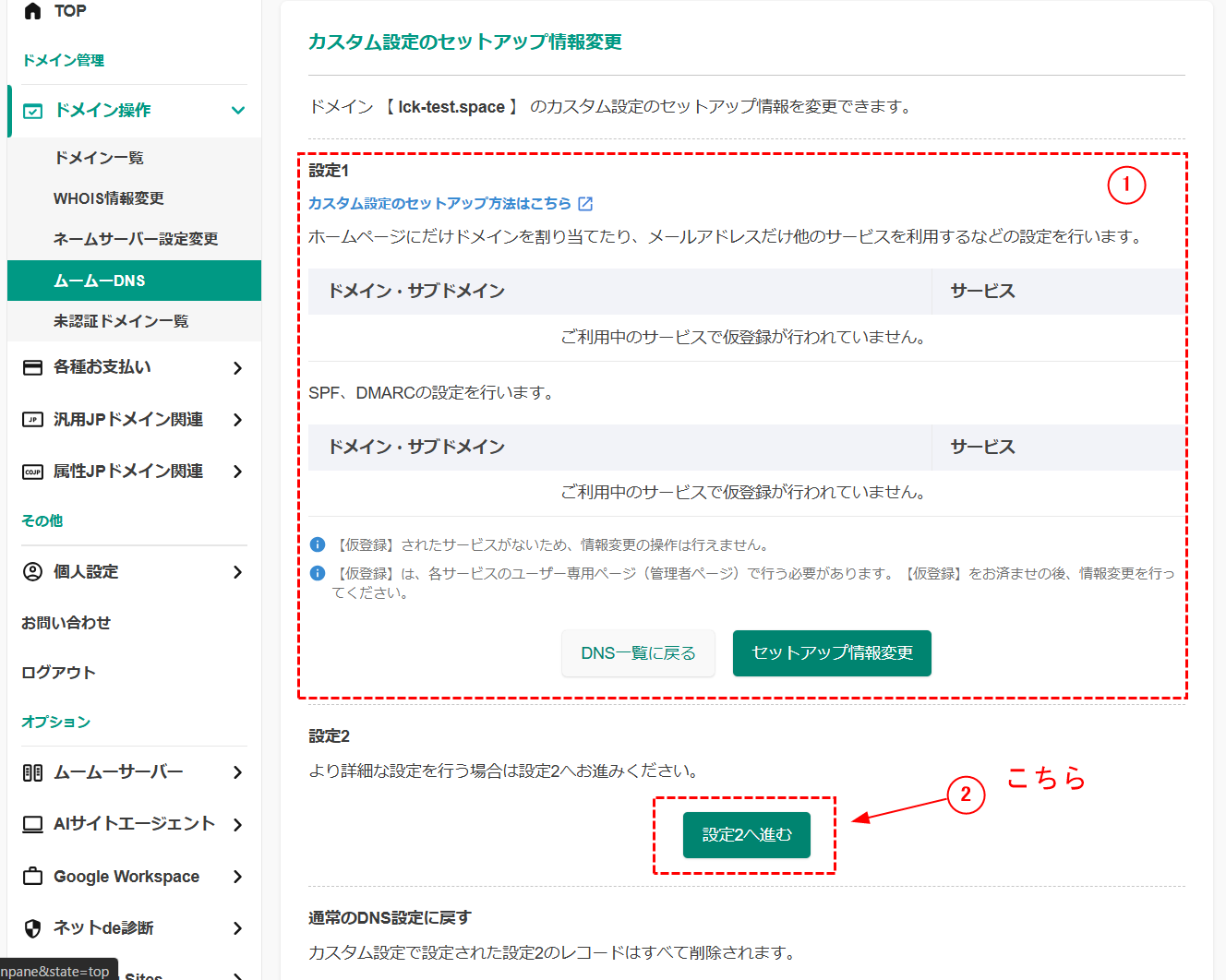This screenshot has height=980, width=1226.
Task: Open お問い合わせ in sidebar
Action: point(66,623)
